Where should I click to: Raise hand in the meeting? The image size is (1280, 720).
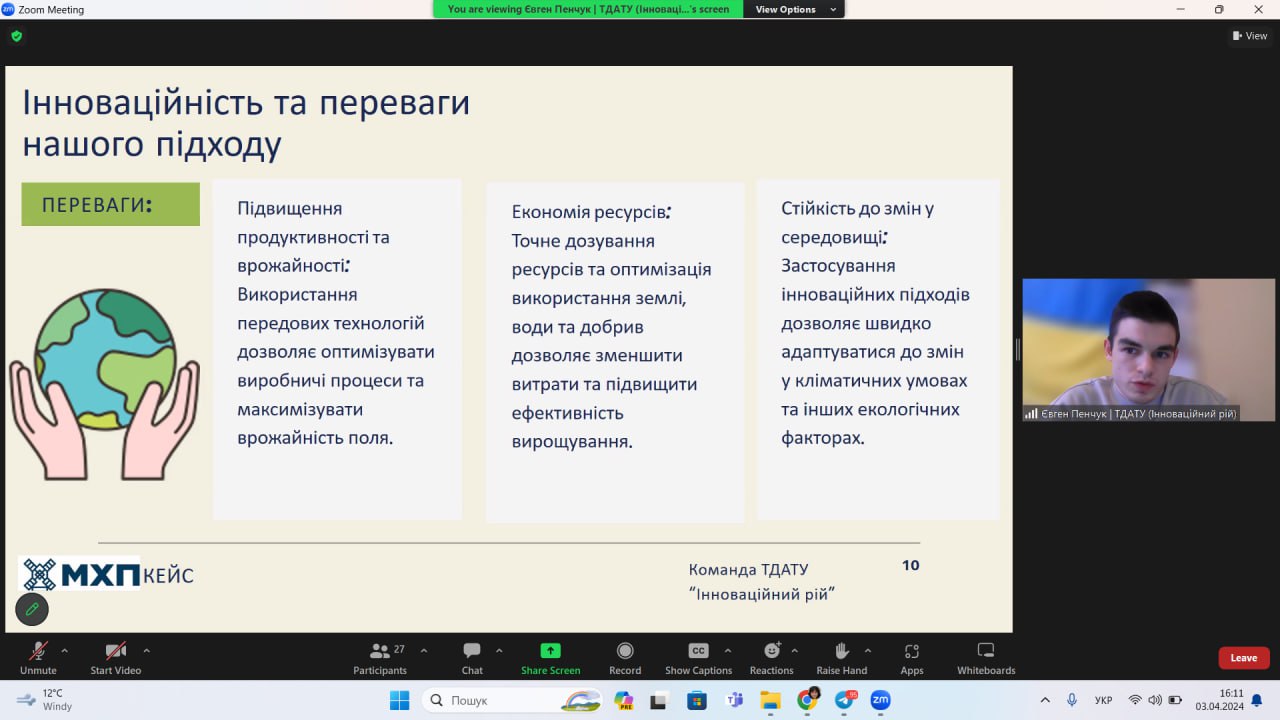(841, 651)
